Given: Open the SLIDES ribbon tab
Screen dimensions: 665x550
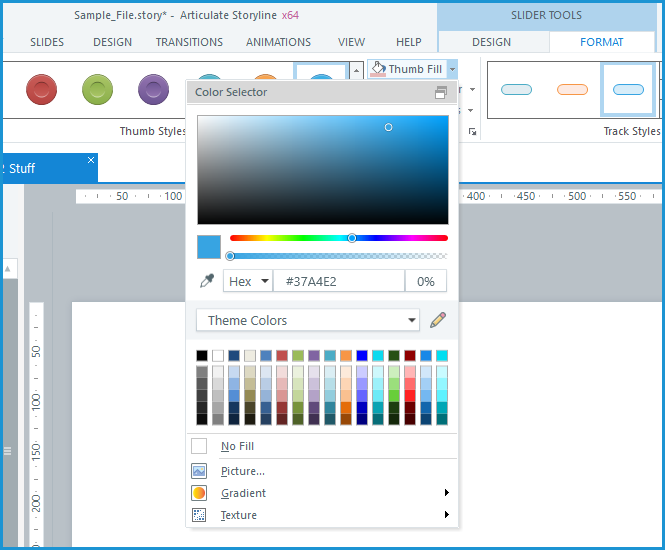Looking at the screenshot, I should click(47, 42).
